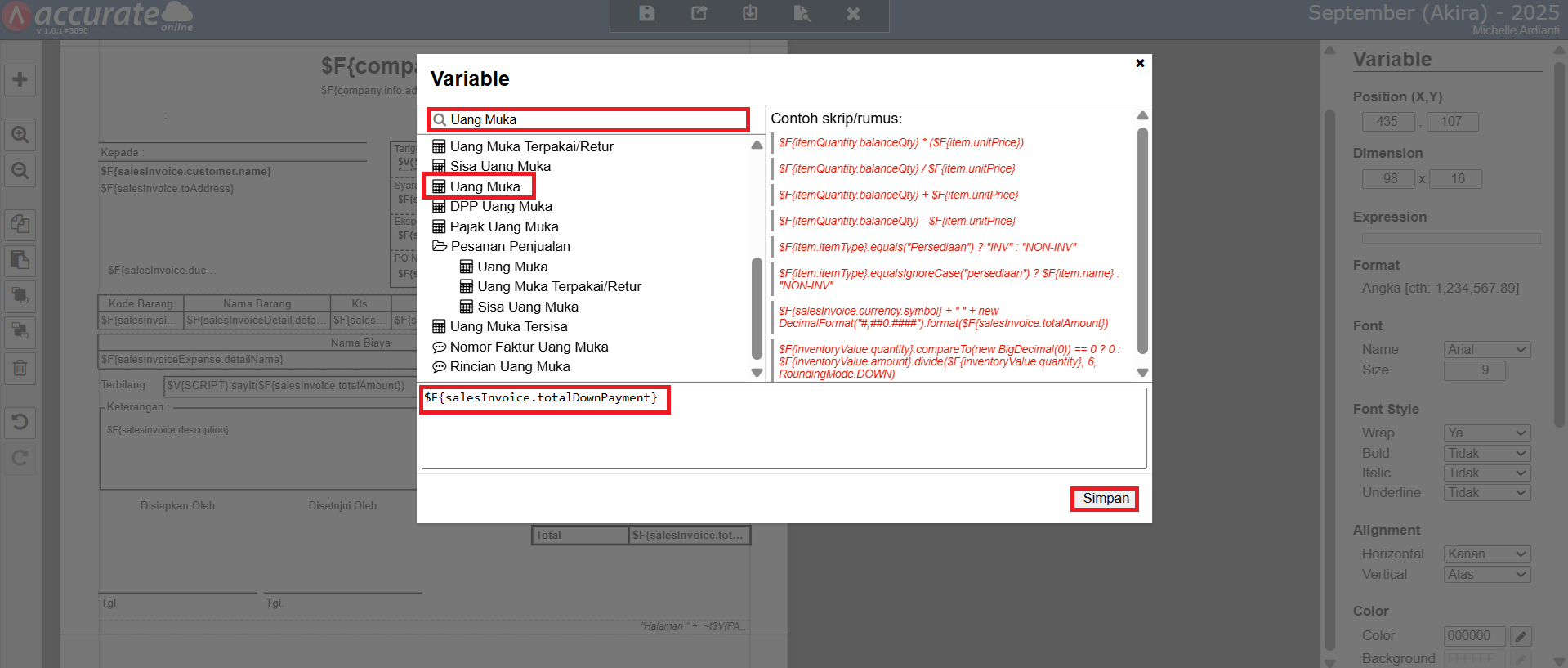The height and width of the screenshot is (668, 1568).
Task: Click the Save icon in top toolbar
Action: click(x=646, y=13)
